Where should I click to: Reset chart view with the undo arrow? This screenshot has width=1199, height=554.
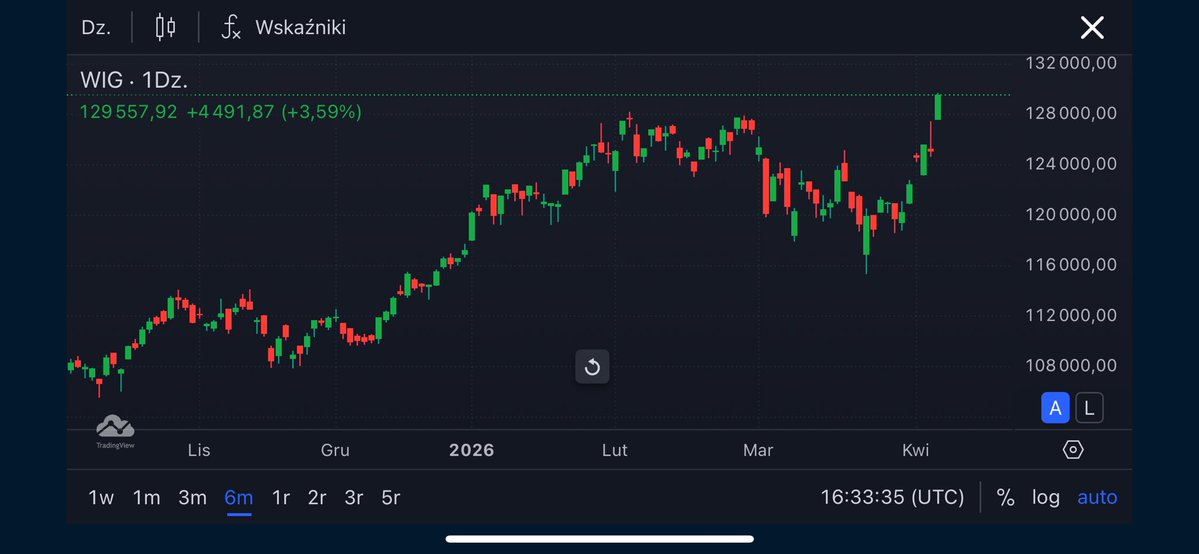[x=593, y=367]
